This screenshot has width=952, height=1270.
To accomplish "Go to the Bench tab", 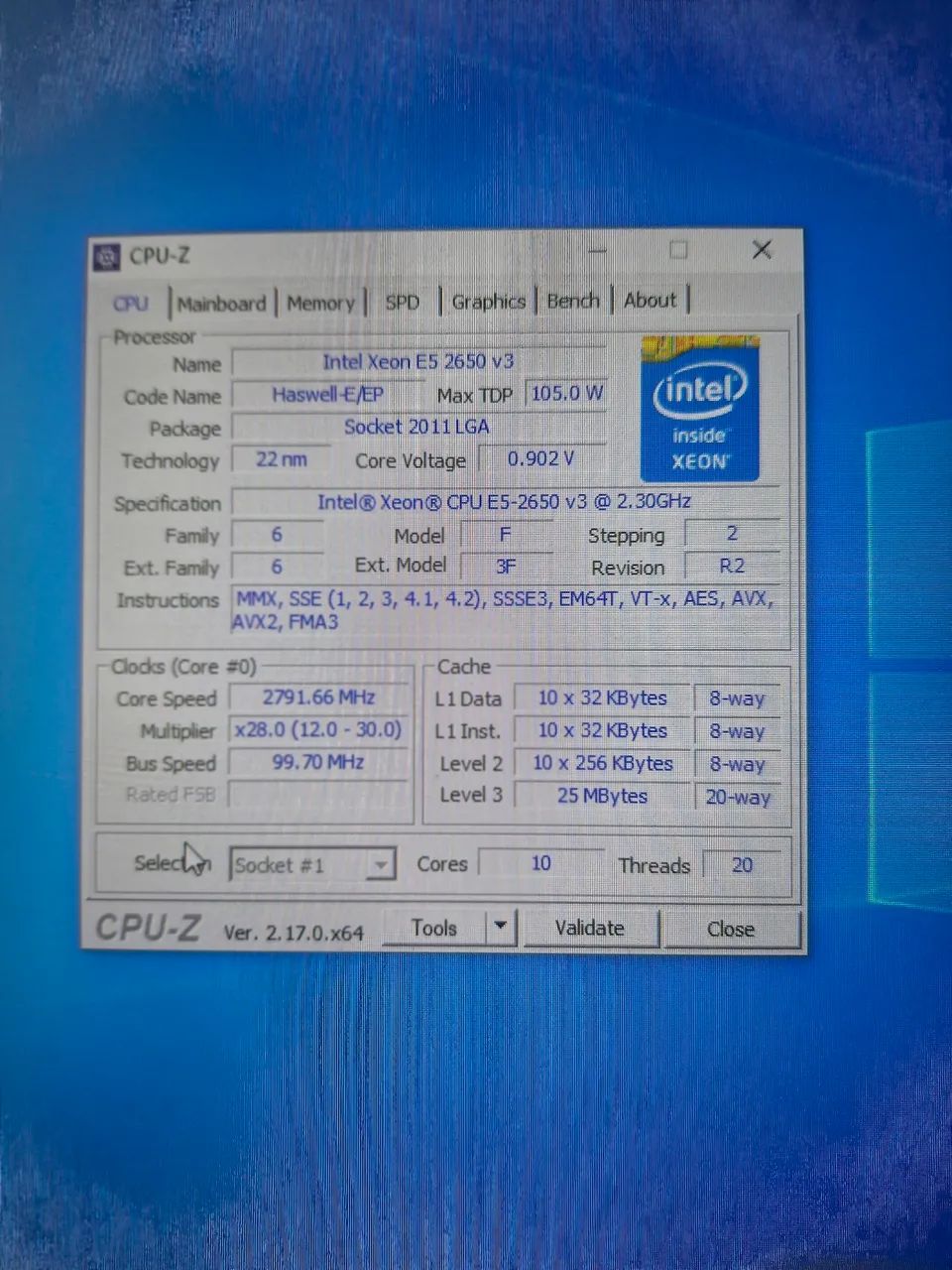I will click(572, 300).
